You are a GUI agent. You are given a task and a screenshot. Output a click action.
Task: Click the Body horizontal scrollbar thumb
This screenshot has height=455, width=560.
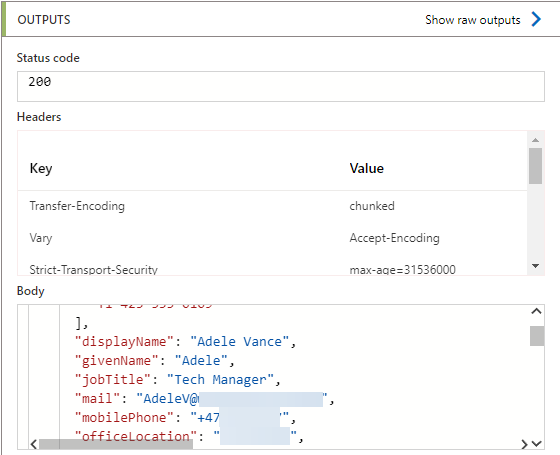[x=116, y=444]
